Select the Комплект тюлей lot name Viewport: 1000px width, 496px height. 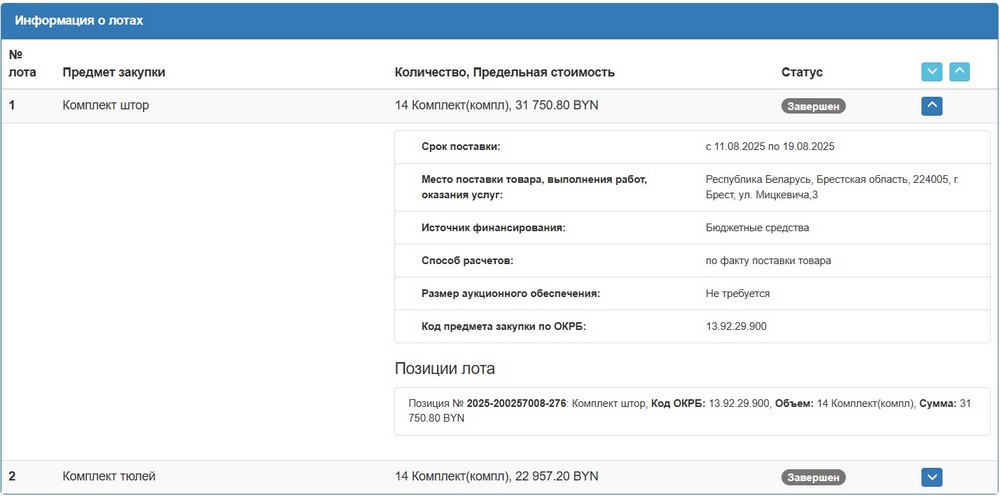coord(109,477)
